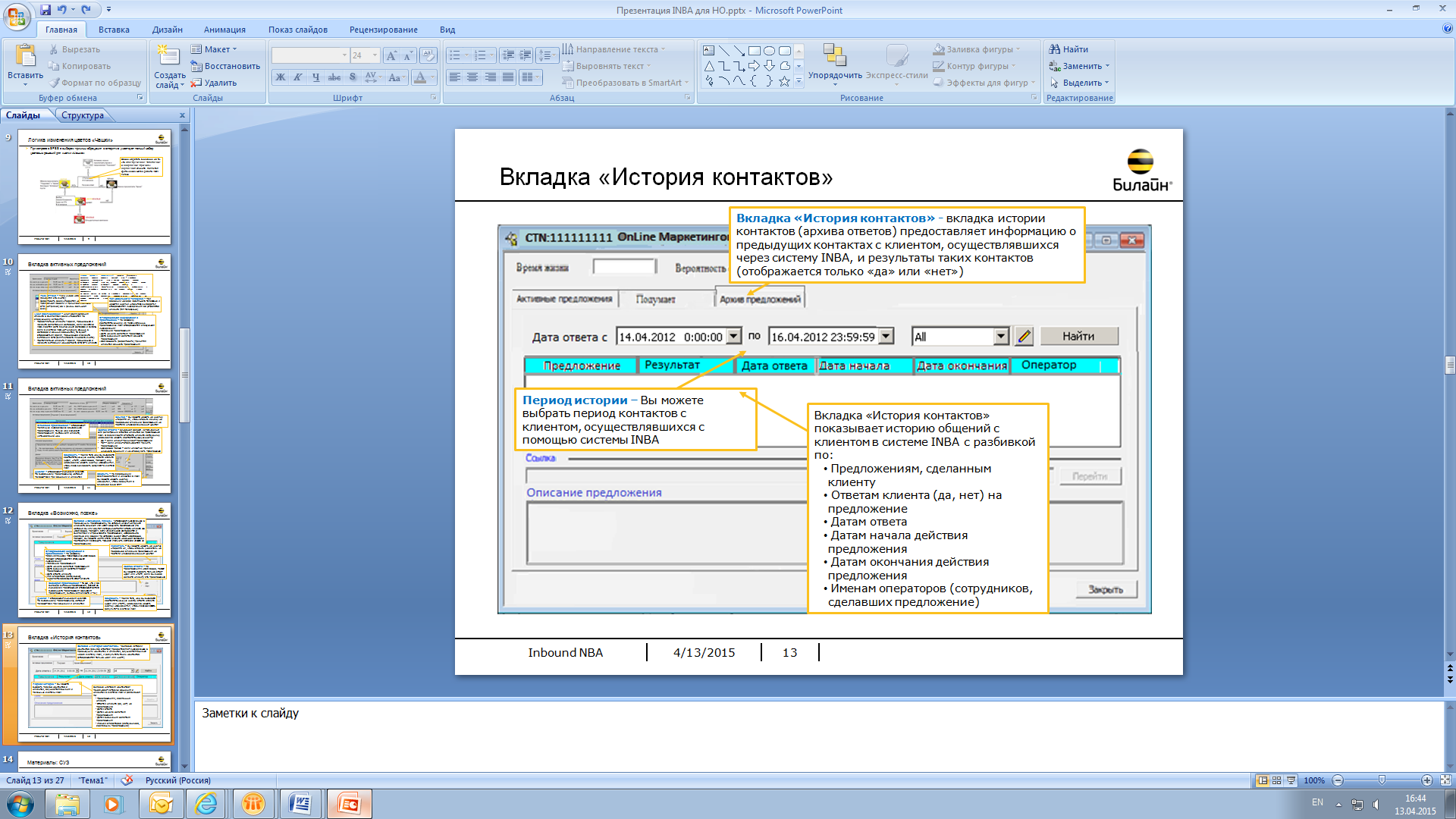This screenshot has width=1456, height=819.
Task: Click the decrease font size icon
Action: (408, 55)
